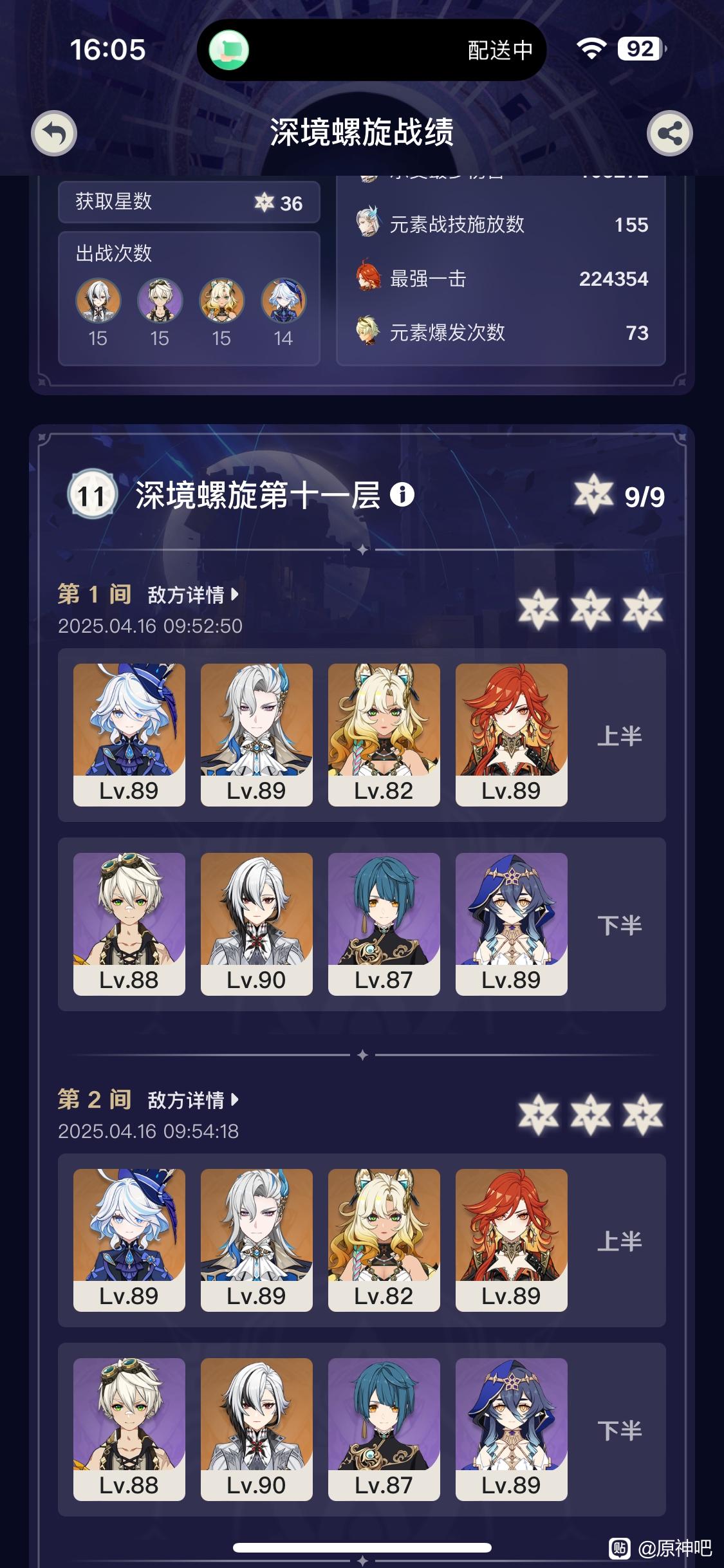Tap the star icon next to 36
The width and height of the screenshot is (724, 1568).
[x=264, y=202]
